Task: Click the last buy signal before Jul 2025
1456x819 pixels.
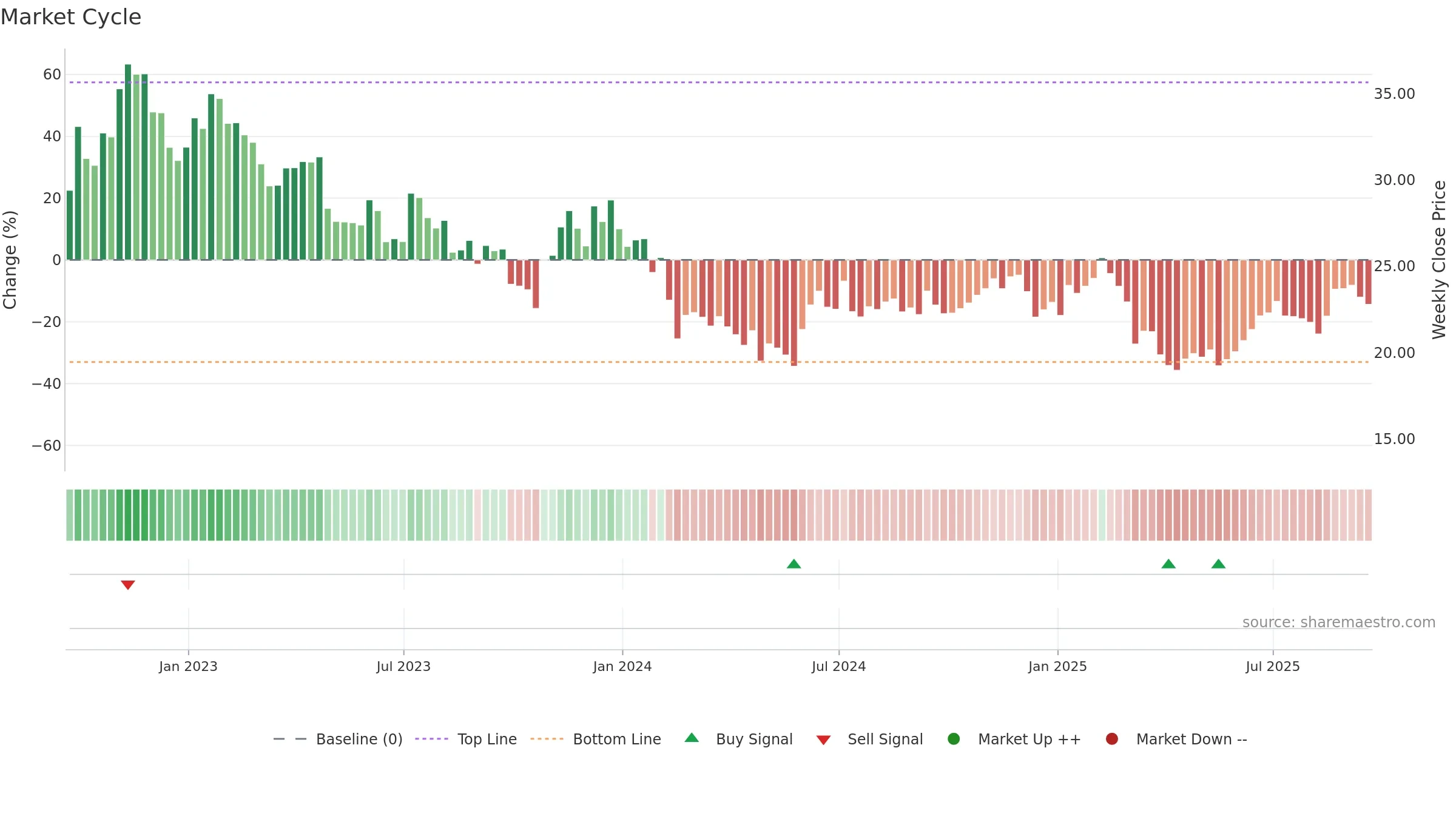Action: (1218, 564)
